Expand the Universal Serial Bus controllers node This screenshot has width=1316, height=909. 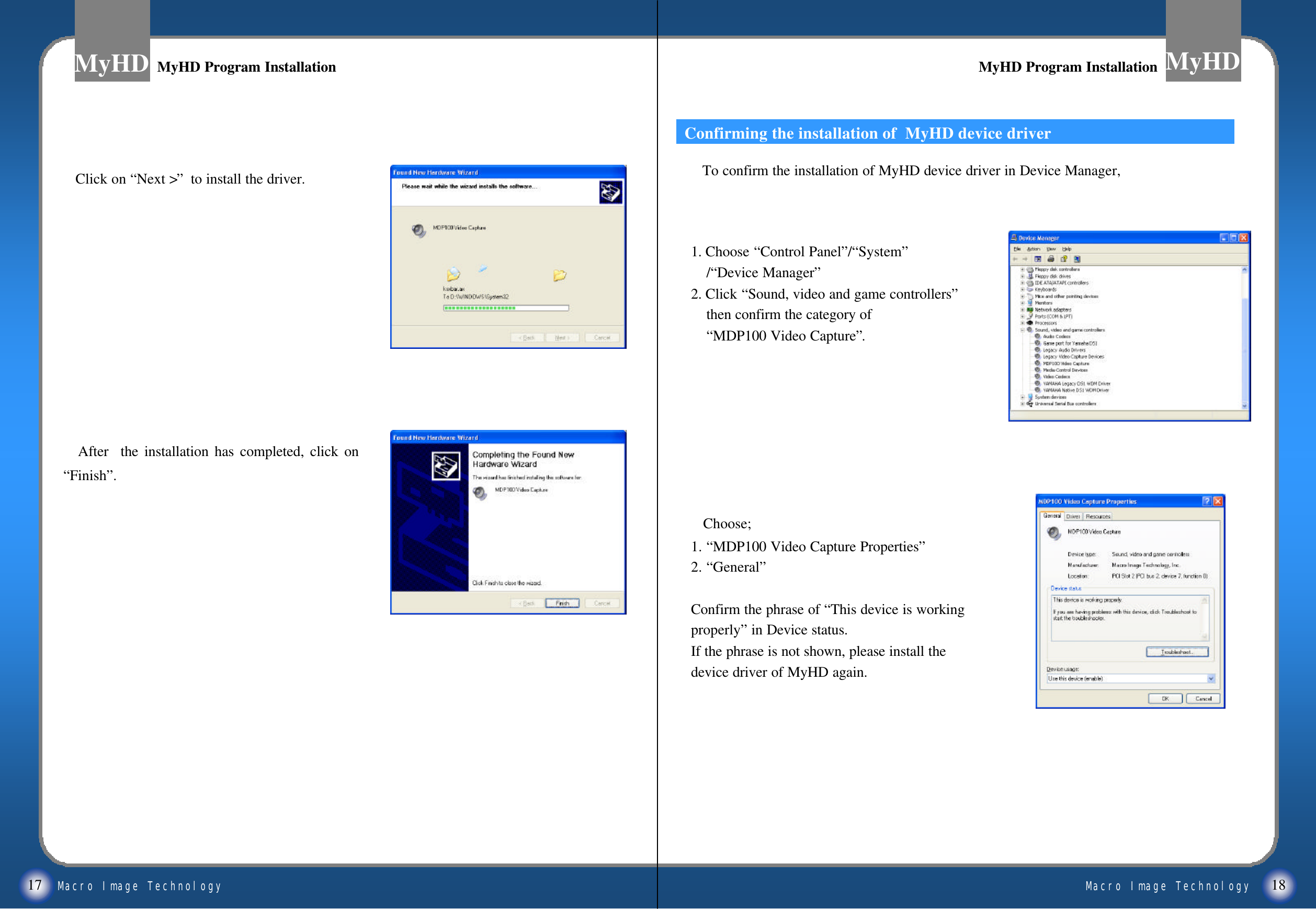(x=1023, y=404)
